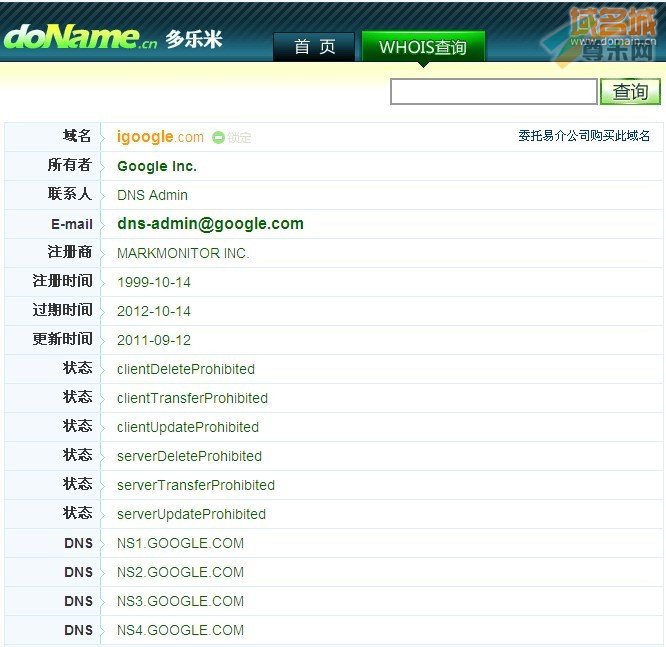The height and width of the screenshot is (647, 666).
Task: Select the MARKMONITOR INC. registrar text
Action: pos(183,253)
